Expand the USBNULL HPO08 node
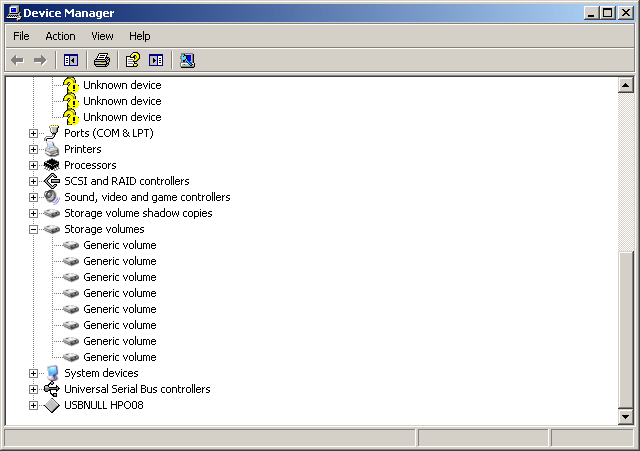Image resolution: width=640 pixels, height=451 pixels. [x=33, y=405]
